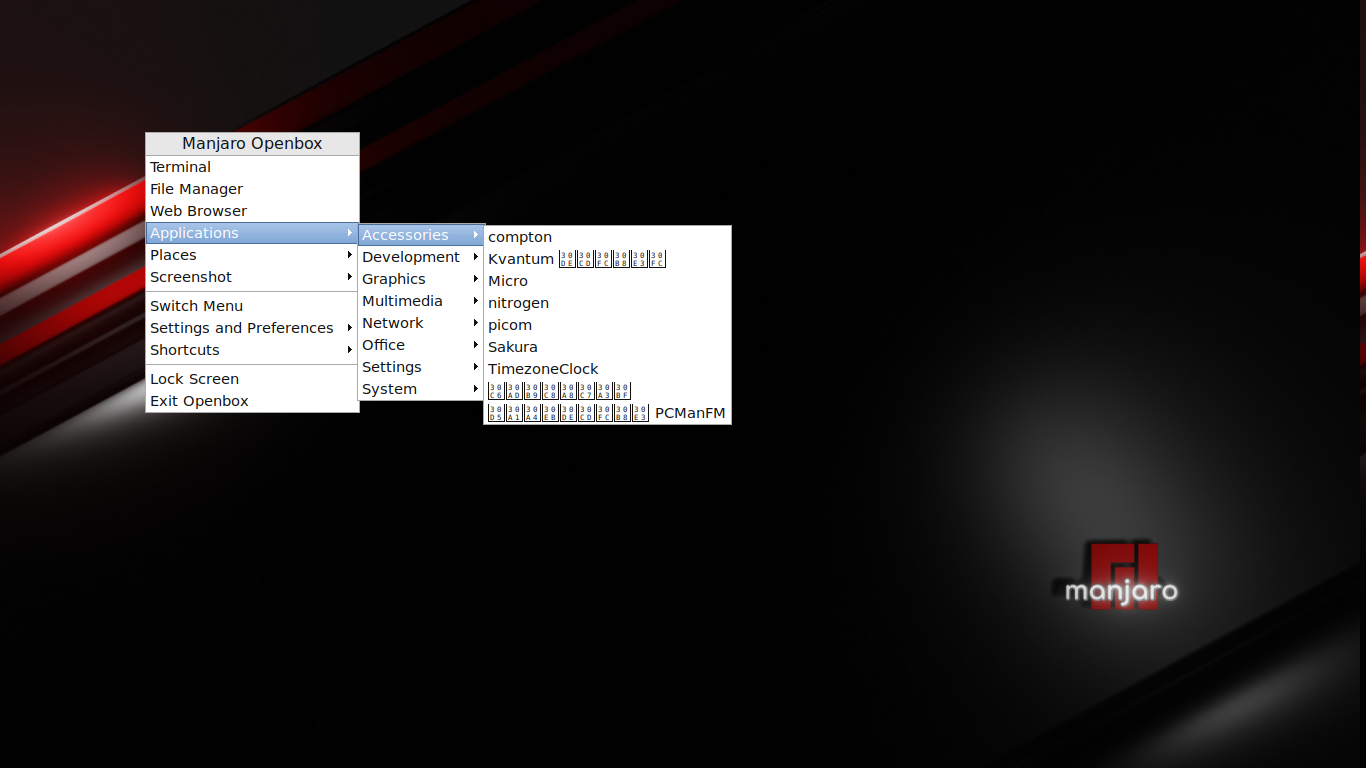The image size is (1366, 768).
Task: Launch File Manager menu entry
Action: pyautogui.click(x=252, y=189)
